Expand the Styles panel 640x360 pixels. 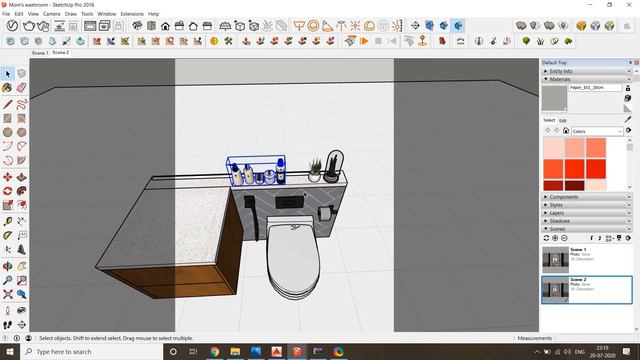pos(586,205)
